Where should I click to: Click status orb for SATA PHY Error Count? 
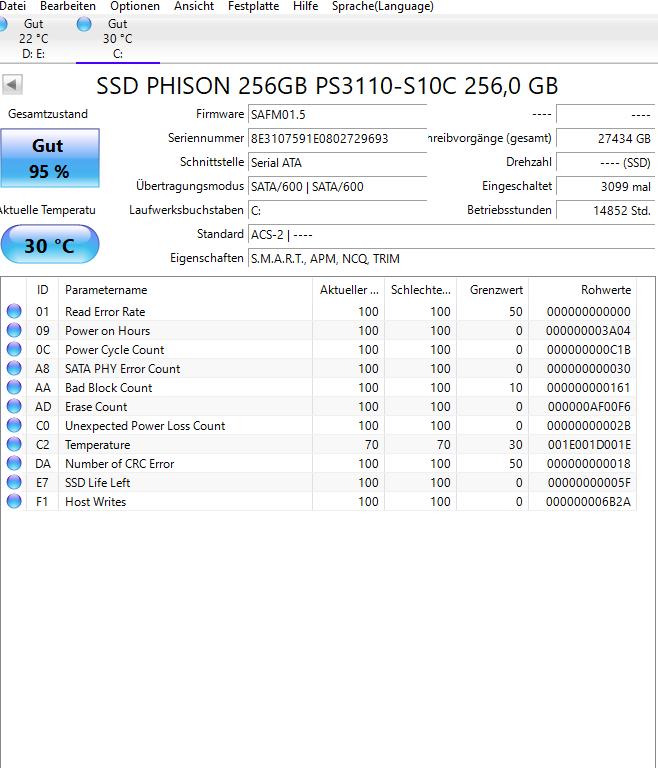click(14, 368)
